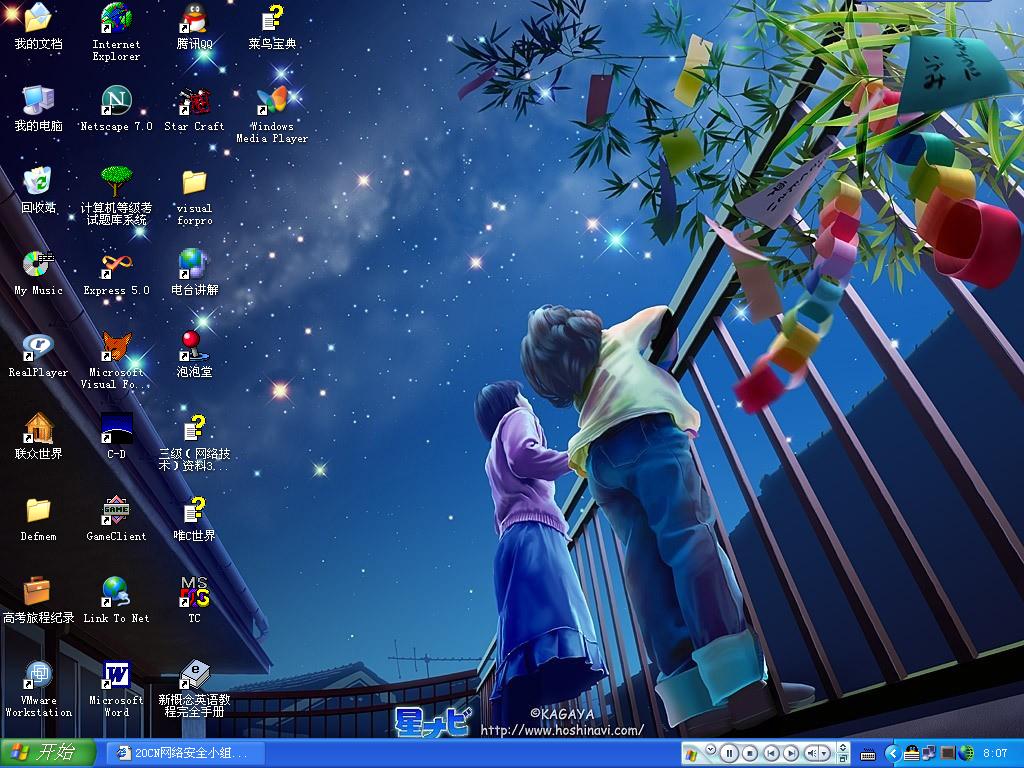1024x768 pixels.
Task: Open the QQ penguin tray icon
Action: pyautogui.click(x=912, y=754)
